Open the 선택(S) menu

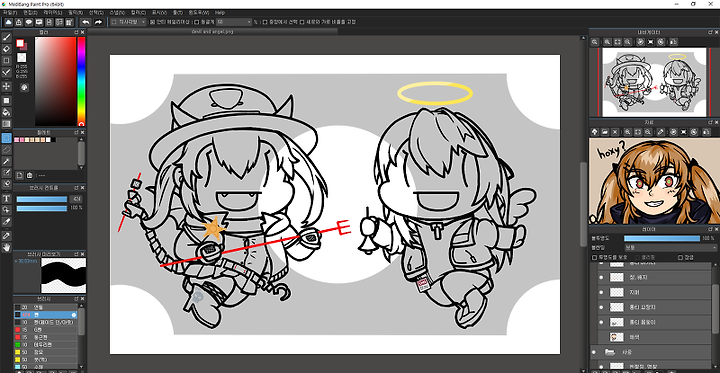[x=96, y=12]
